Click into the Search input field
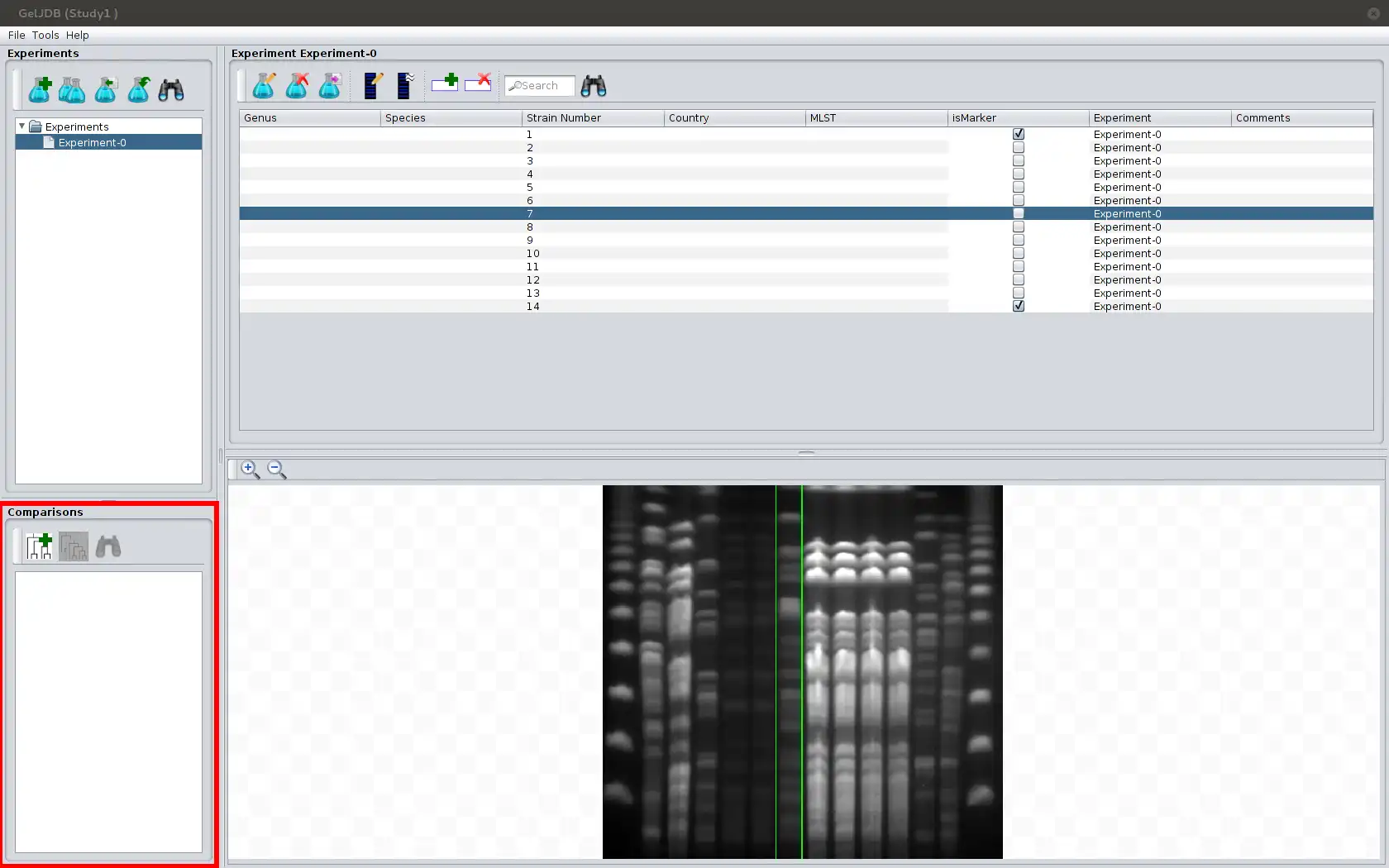This screenshot has width=1389, height=868. (x=540, y=86)
